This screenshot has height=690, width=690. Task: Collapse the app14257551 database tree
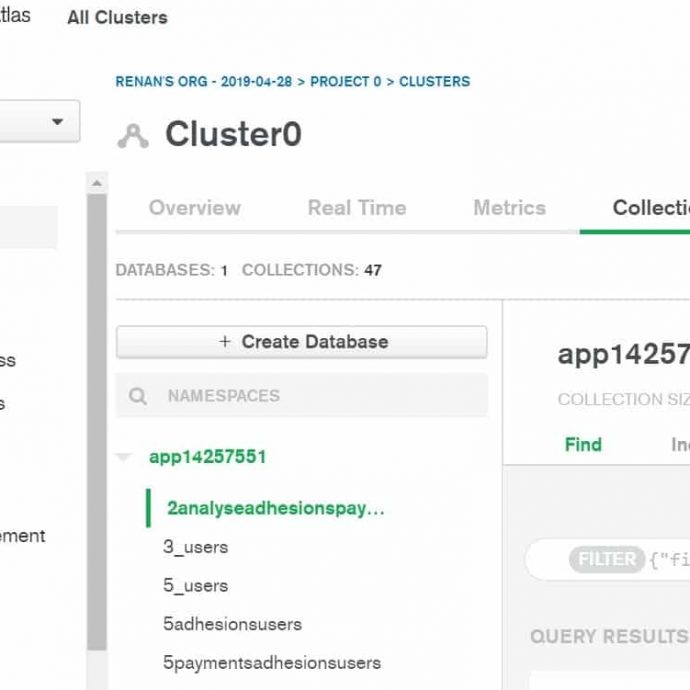[x=124, y=457]
